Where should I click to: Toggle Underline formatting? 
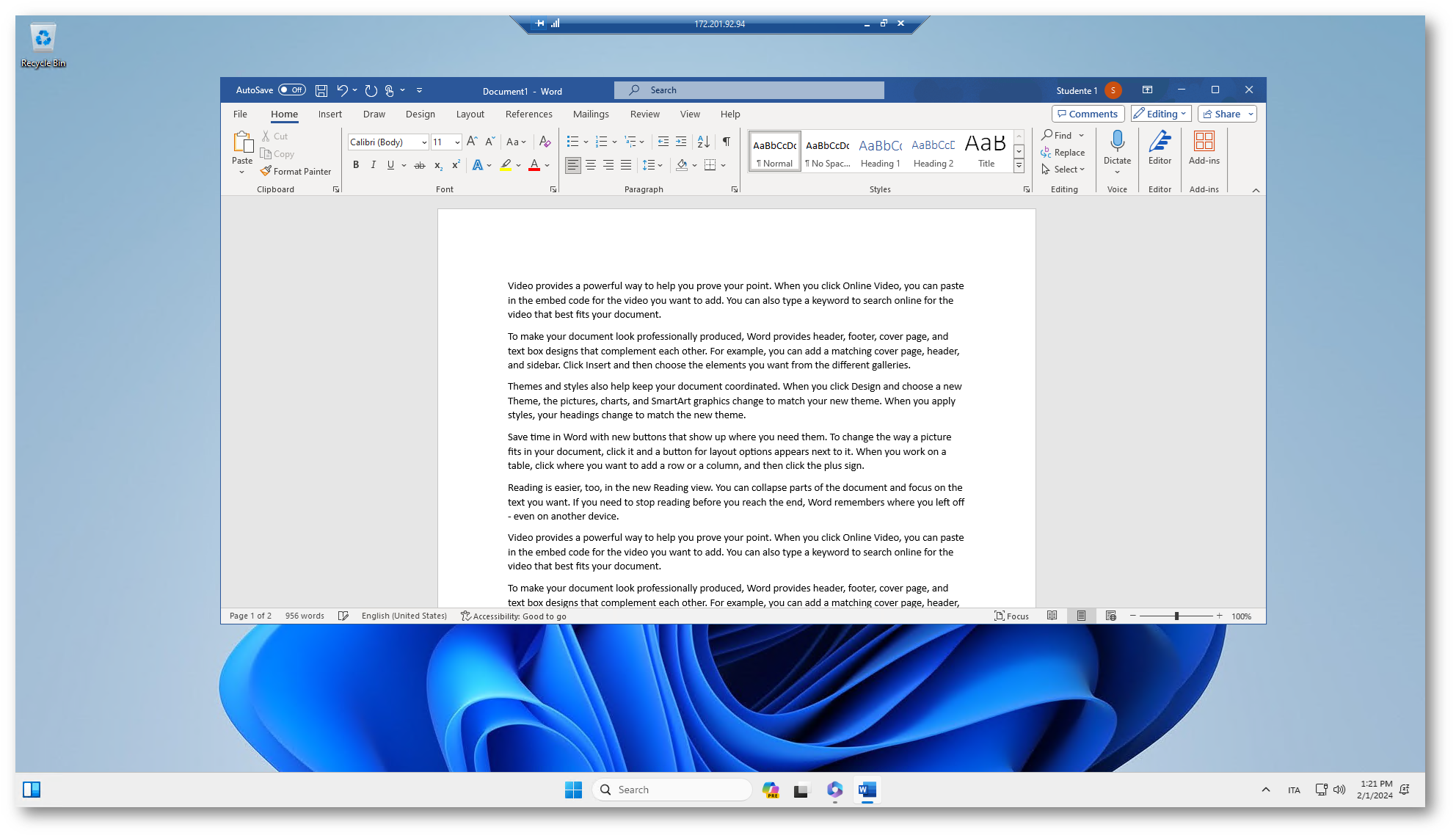[x=390, y=165]
